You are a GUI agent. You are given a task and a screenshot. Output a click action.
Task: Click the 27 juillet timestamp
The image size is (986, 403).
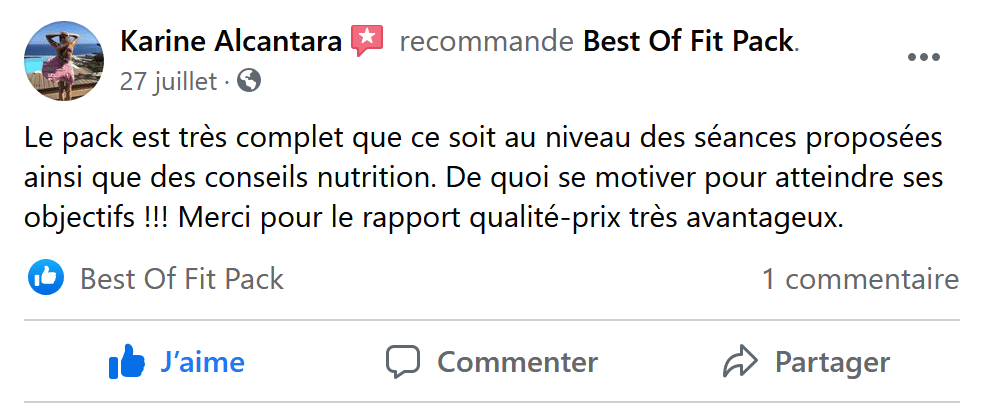click(x=168, y=81)
